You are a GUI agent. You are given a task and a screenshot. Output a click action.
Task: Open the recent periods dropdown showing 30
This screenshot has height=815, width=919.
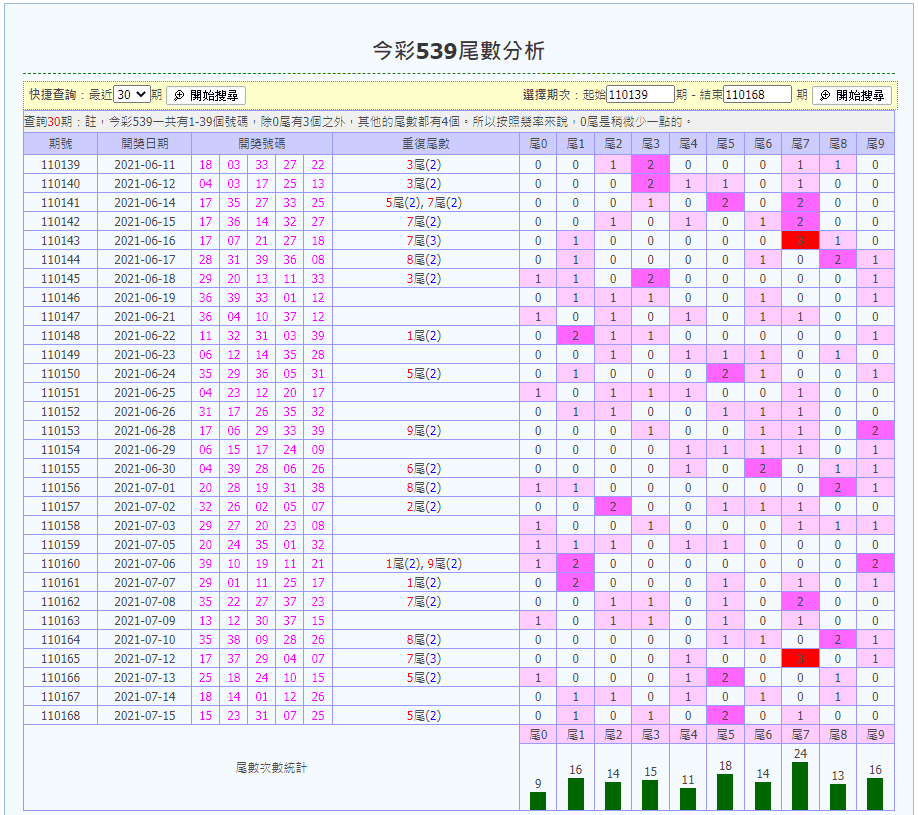(x=132, y=94)
